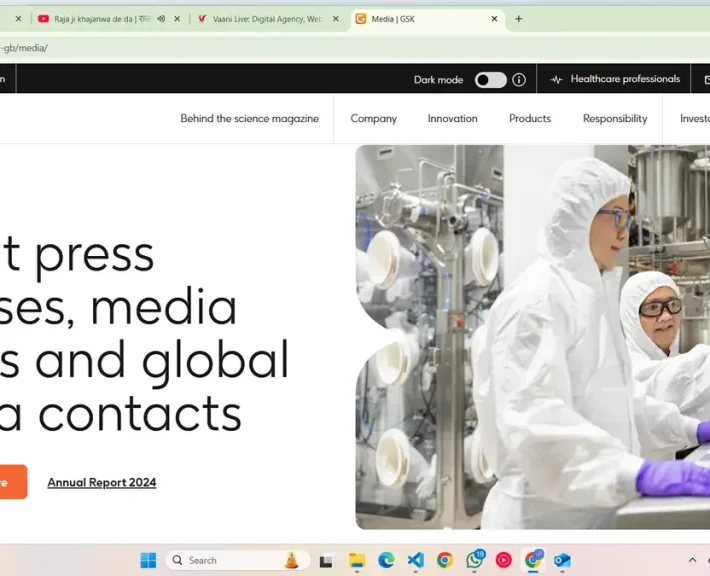This screenshot has width=710, height=576.
Task: Click the Vaani Live tab favicon
Action: tap(202, 19)
